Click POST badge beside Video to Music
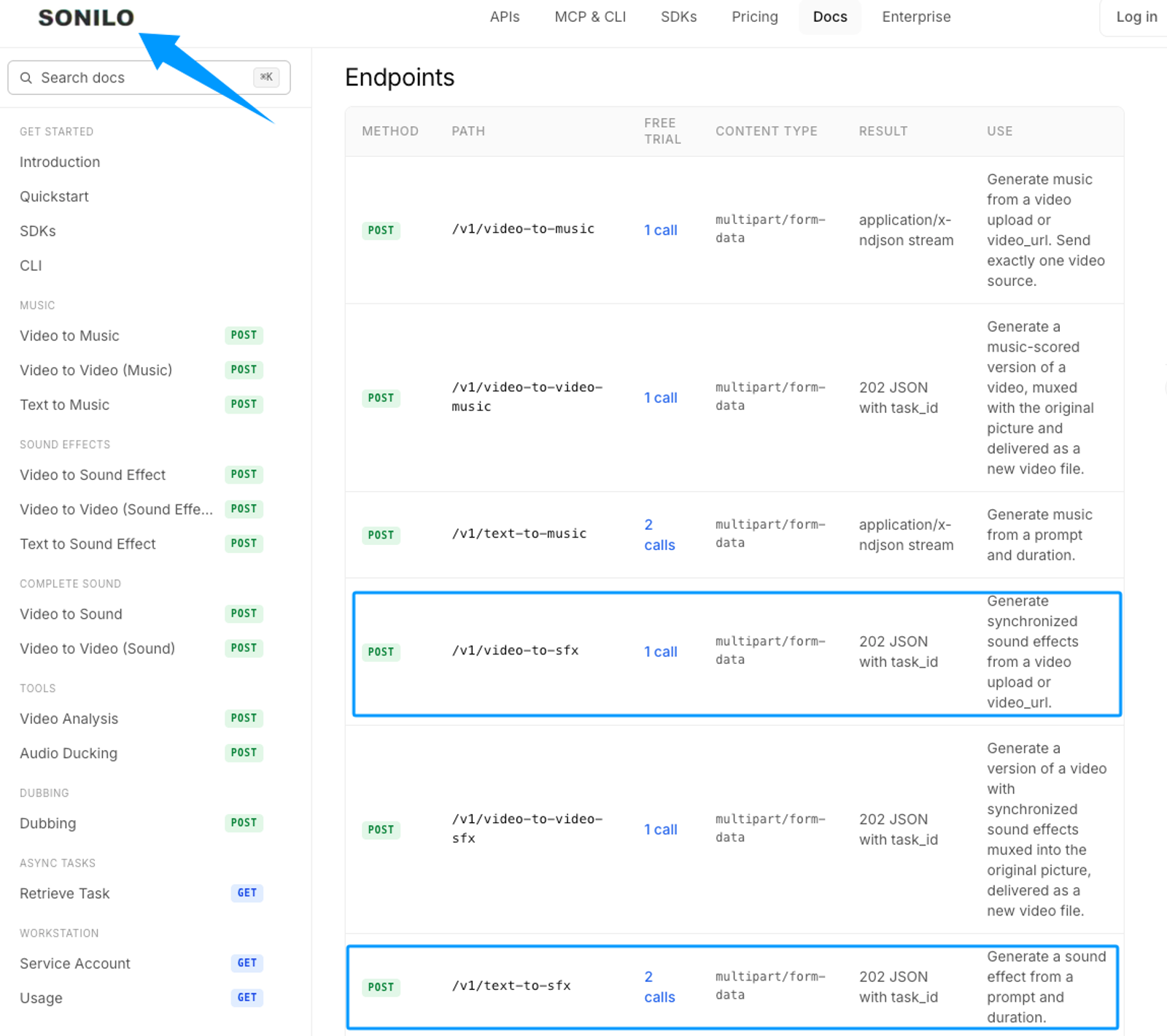This screenshot has width=1167, height=1036. click(x=244, y=335)
